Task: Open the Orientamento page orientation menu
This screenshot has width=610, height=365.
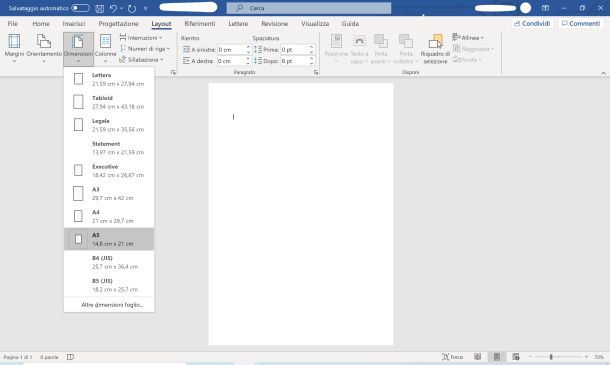Action: click(x=44, y=49)
